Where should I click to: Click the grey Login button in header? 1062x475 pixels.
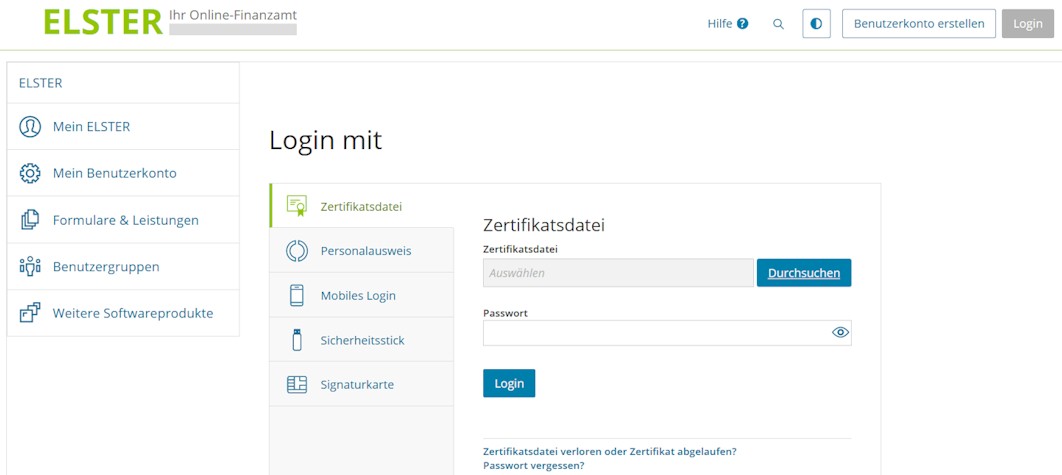coord(1027,24)
